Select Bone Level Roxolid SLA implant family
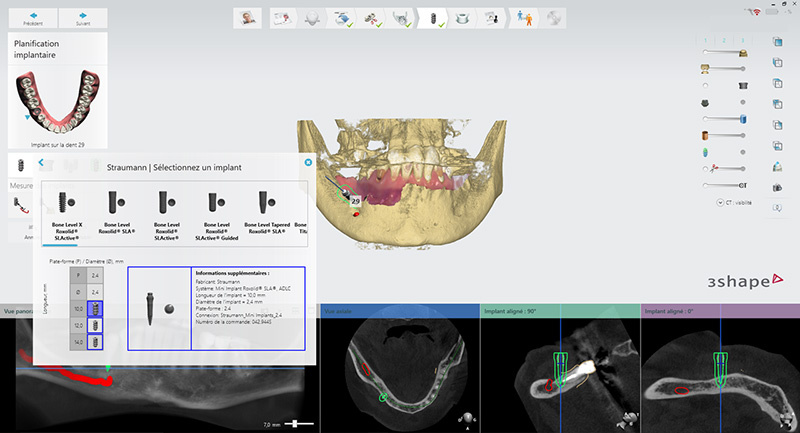The image size is (800, 433). [x=117, y=213]
